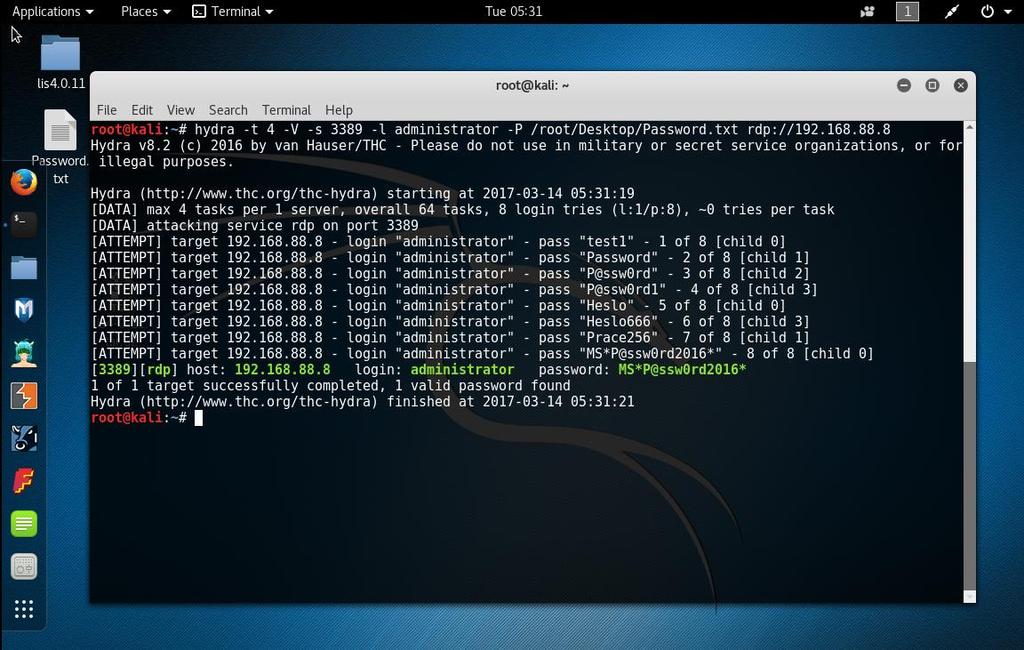Click the 'attacking service rdp on port 3389' line
The image size is (1024, 650).
[x=254, y=225]
